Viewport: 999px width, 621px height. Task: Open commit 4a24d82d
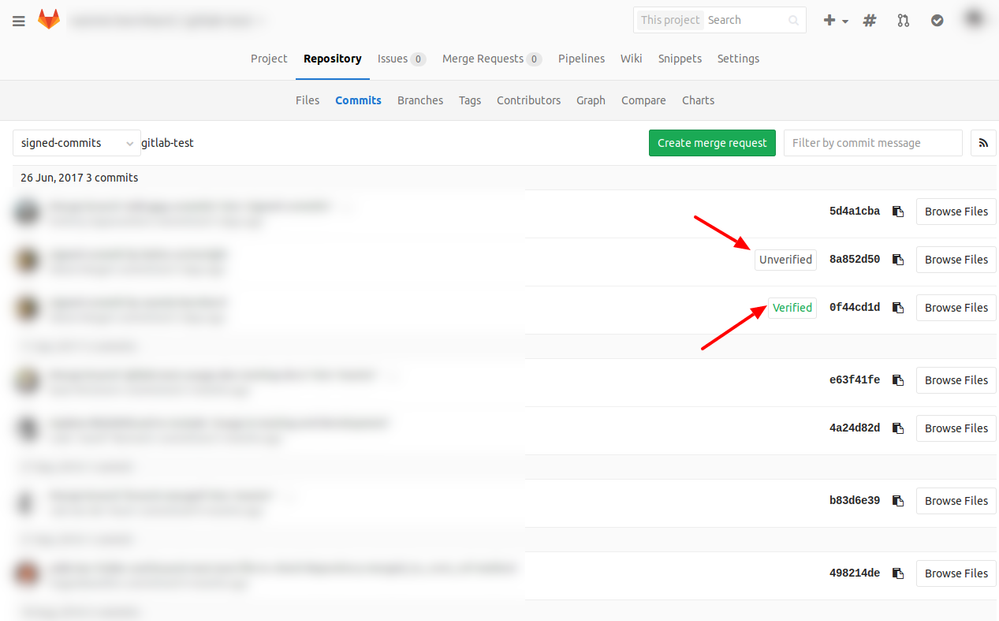coord(854,428)
